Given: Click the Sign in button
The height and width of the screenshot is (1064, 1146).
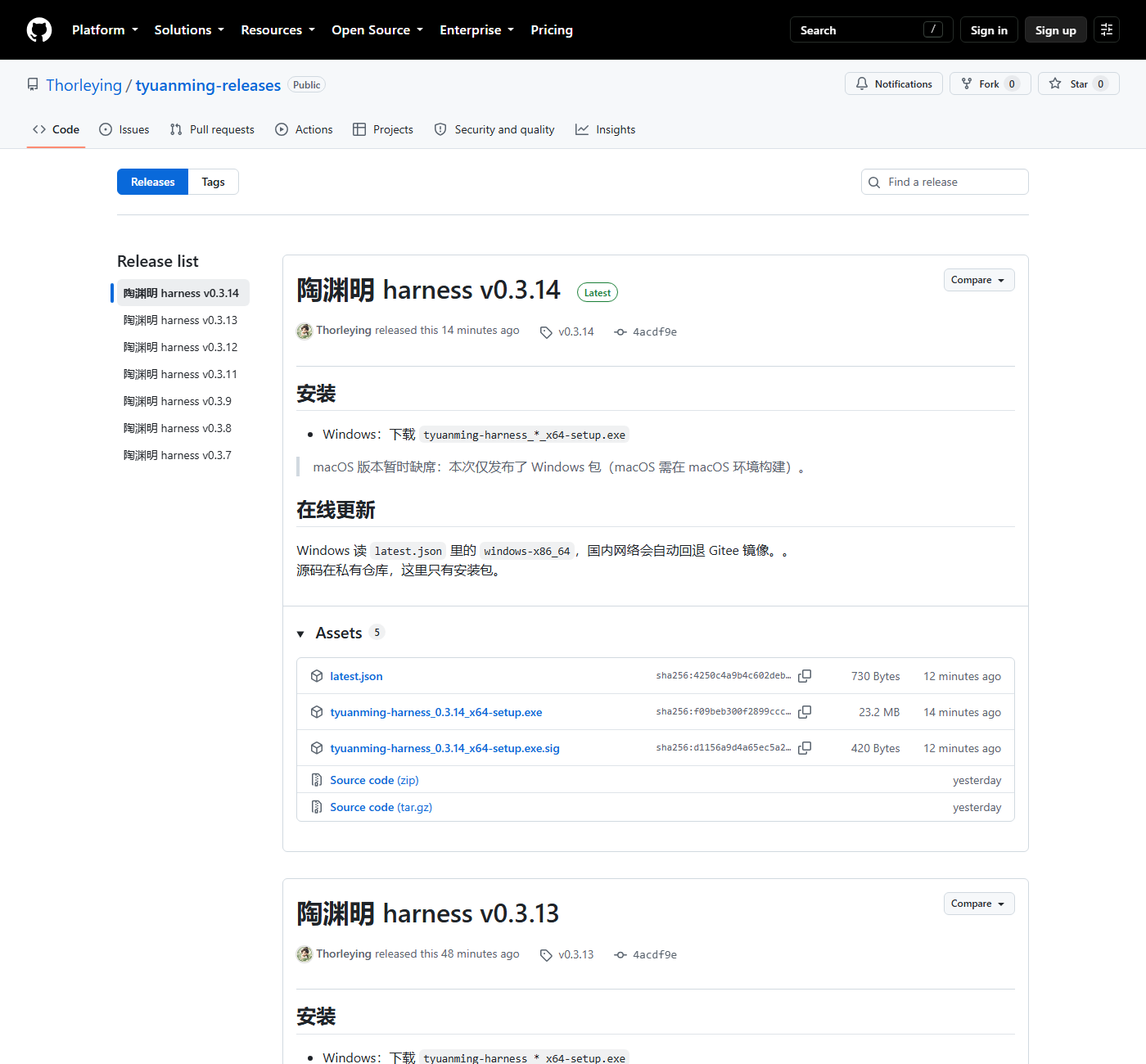Looking at the screenshot, I should (x=989, y=29).
